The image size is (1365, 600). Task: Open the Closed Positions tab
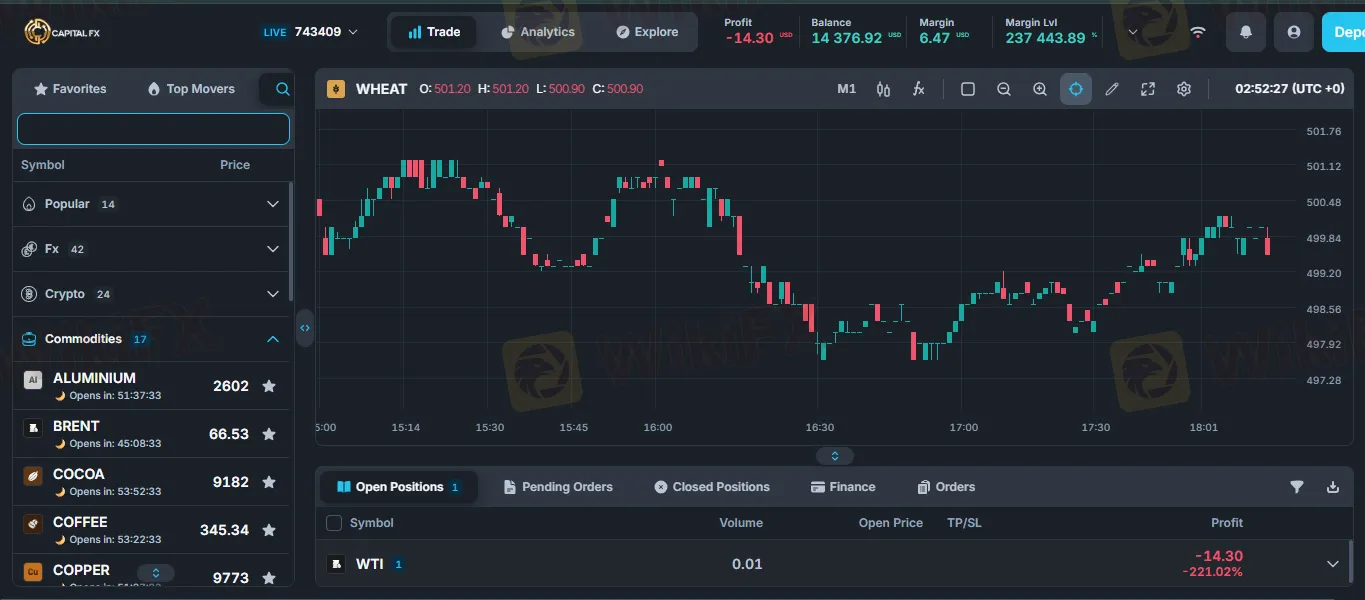(x=712, y=487)
